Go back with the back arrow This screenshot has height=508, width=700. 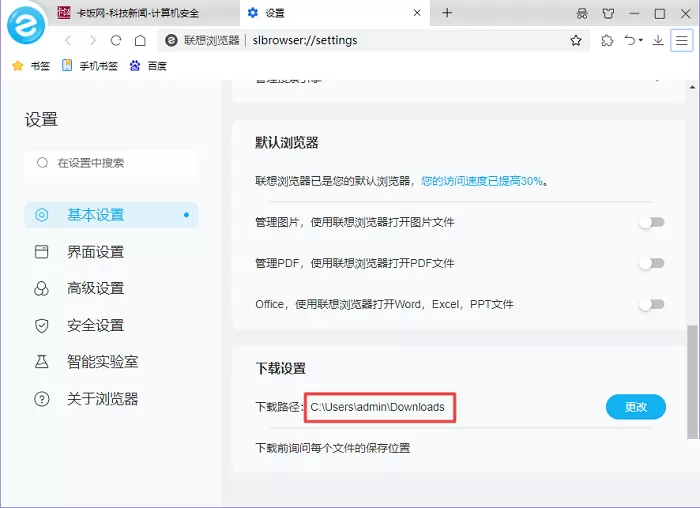point(68,41)
